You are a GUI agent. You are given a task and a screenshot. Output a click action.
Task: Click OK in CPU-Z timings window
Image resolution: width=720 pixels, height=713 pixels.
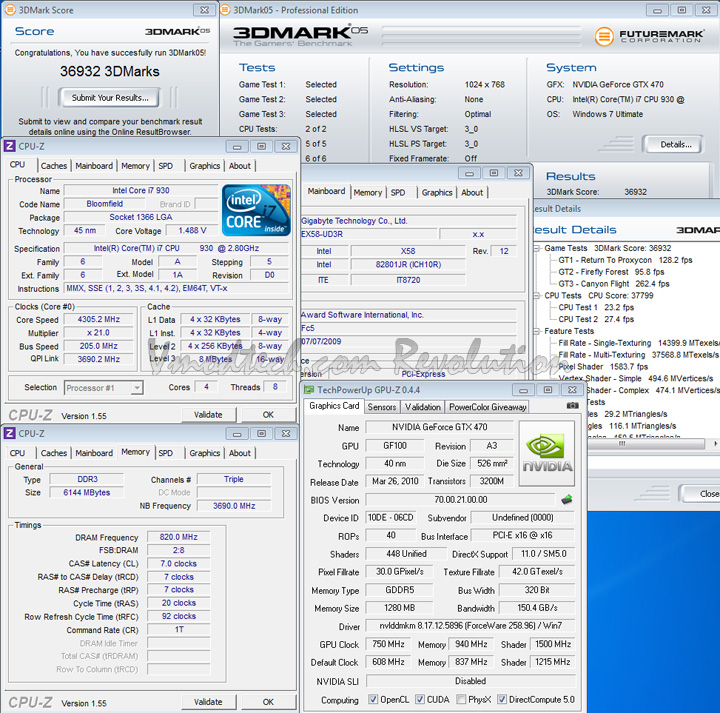(x=268, y=702)
